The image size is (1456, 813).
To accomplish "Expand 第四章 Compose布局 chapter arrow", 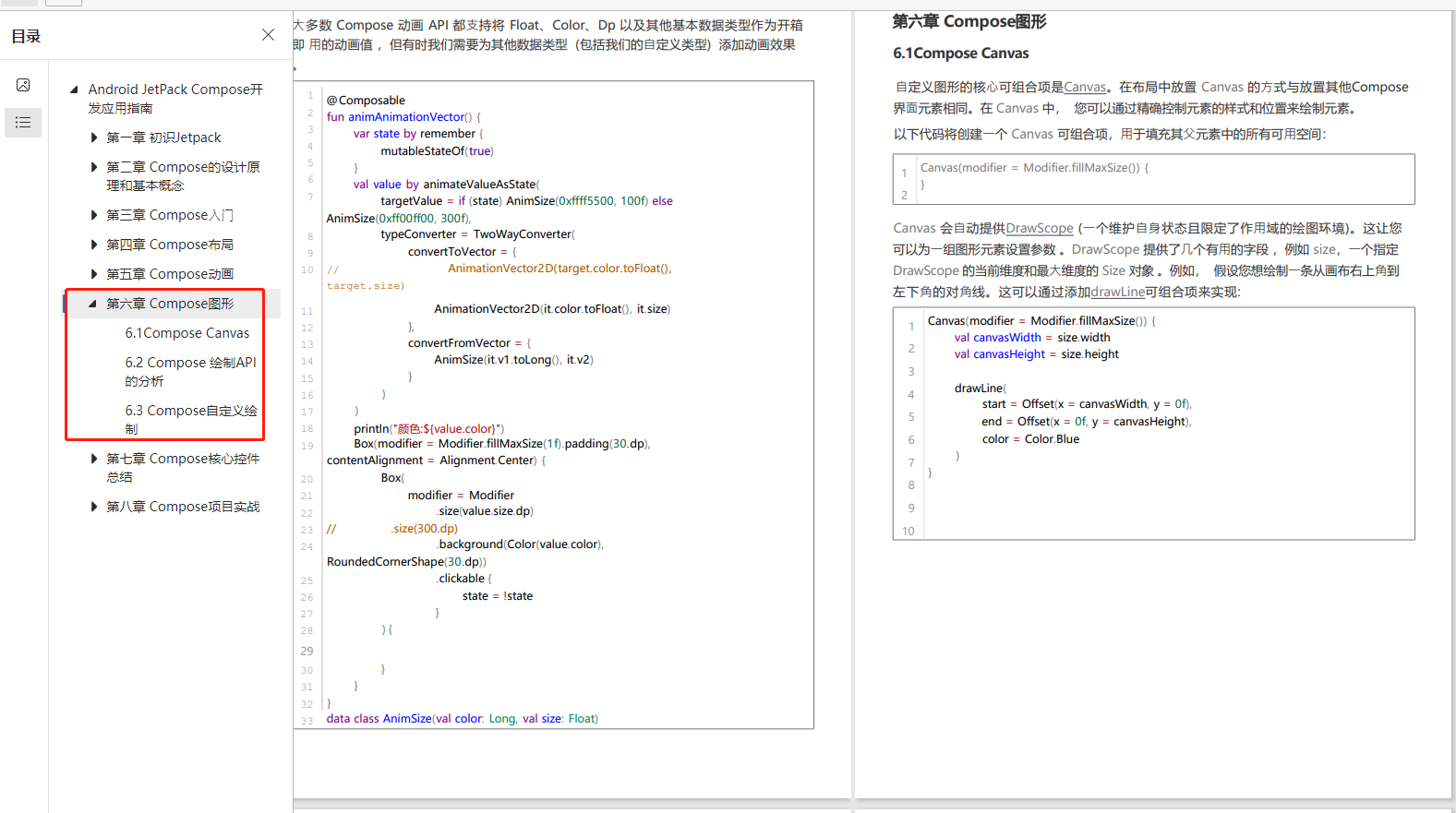I will 93,245.
